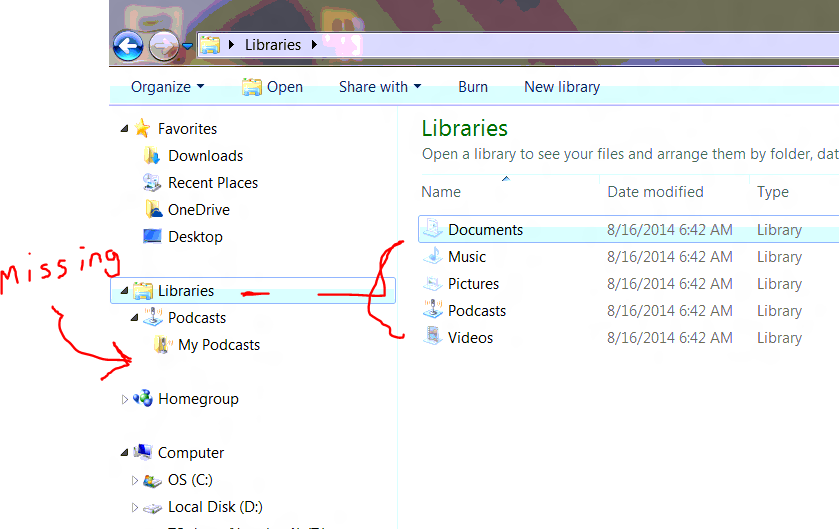Open the Organize menu
The image size is (839, 529).
point(167,87)
